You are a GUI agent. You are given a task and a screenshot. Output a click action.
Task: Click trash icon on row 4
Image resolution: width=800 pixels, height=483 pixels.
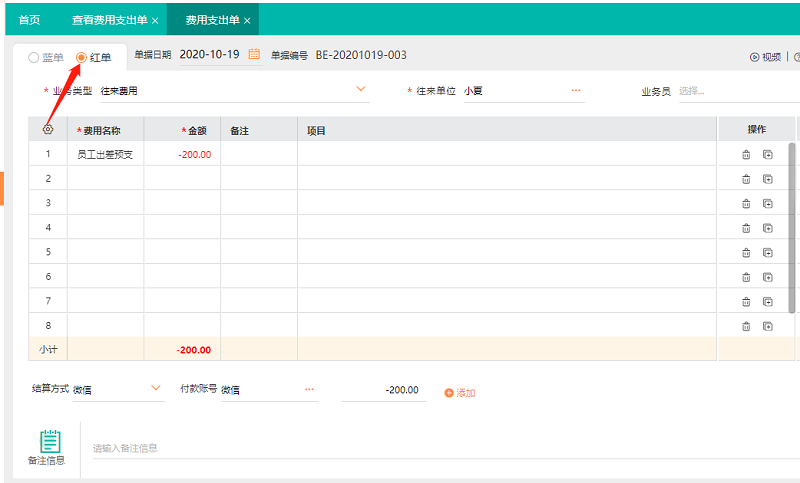coord(746,228)
